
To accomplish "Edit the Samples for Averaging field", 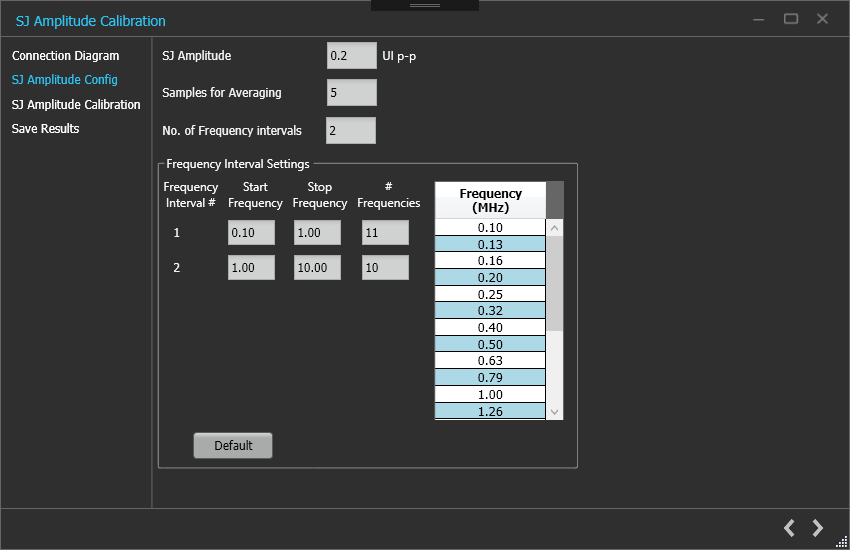I will pos(351,93).
